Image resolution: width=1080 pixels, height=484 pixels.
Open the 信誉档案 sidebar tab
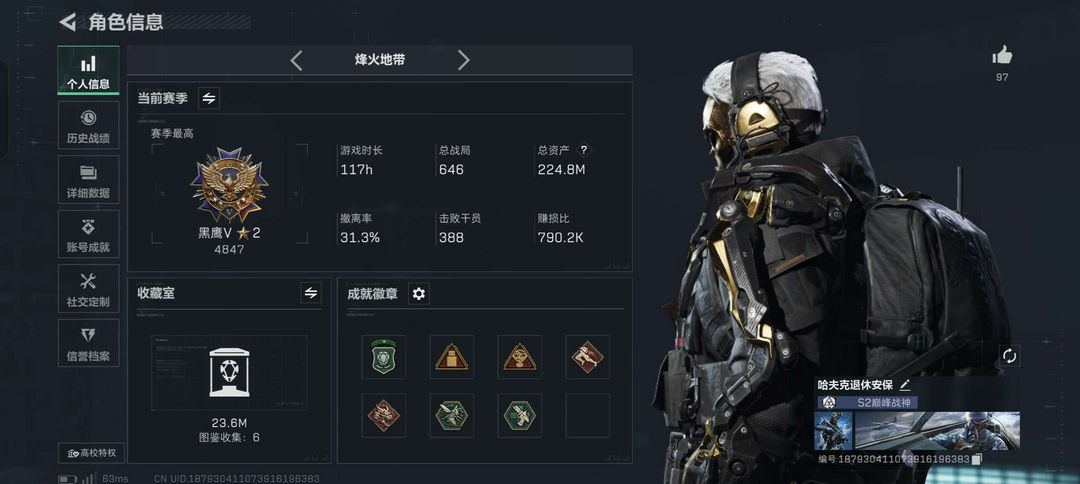pos(88,343)
